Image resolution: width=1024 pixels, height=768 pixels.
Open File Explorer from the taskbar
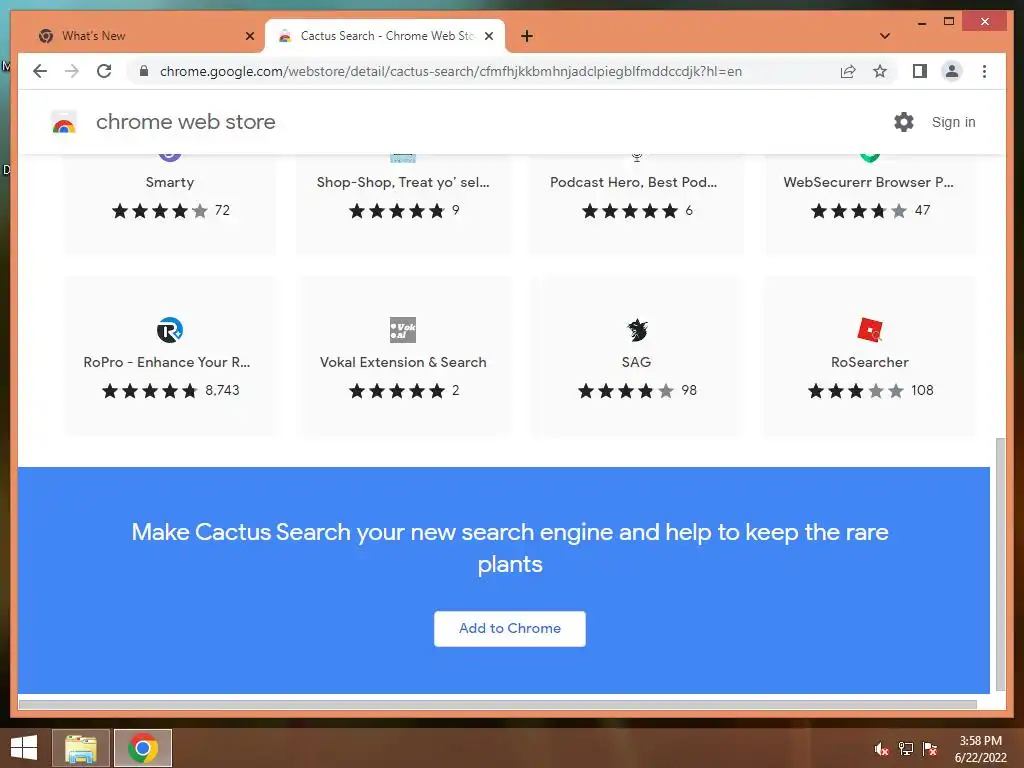click(x=81, y=748)
